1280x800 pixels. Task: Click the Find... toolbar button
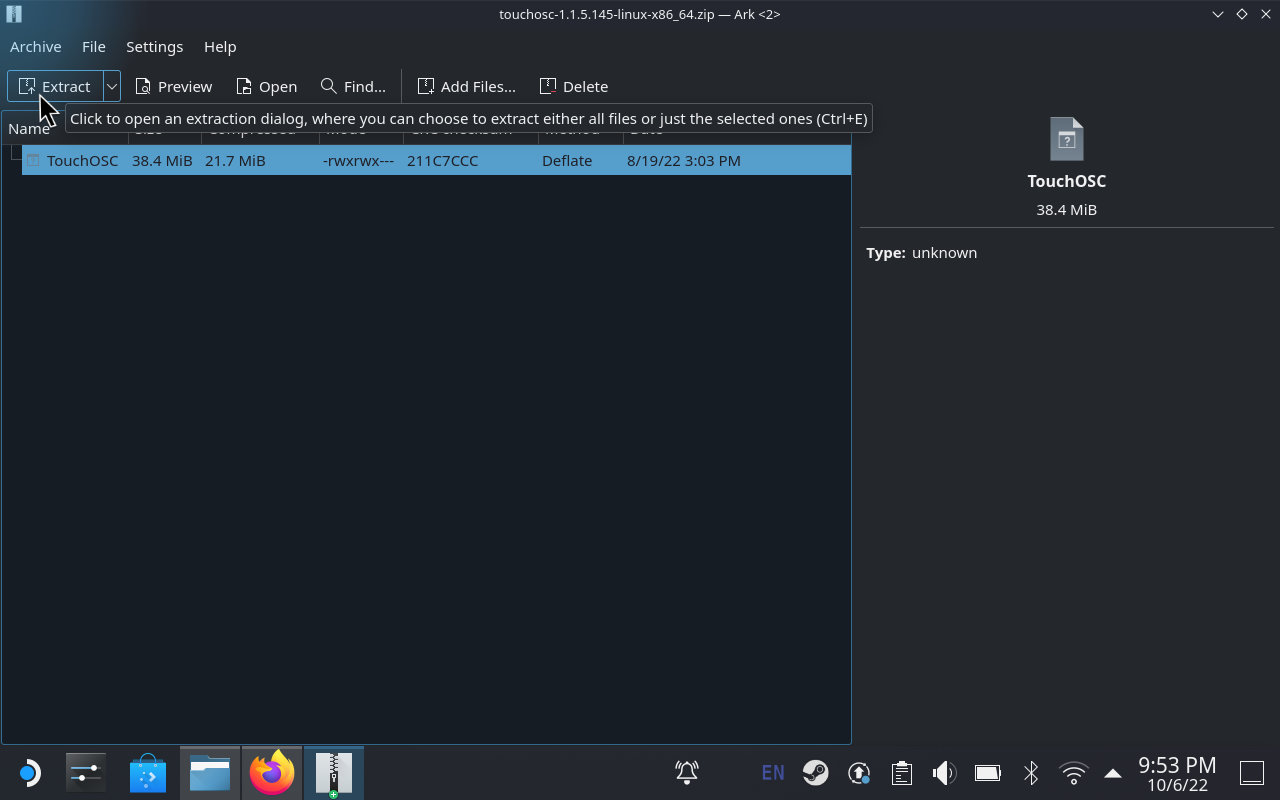(x=353, y=86)
